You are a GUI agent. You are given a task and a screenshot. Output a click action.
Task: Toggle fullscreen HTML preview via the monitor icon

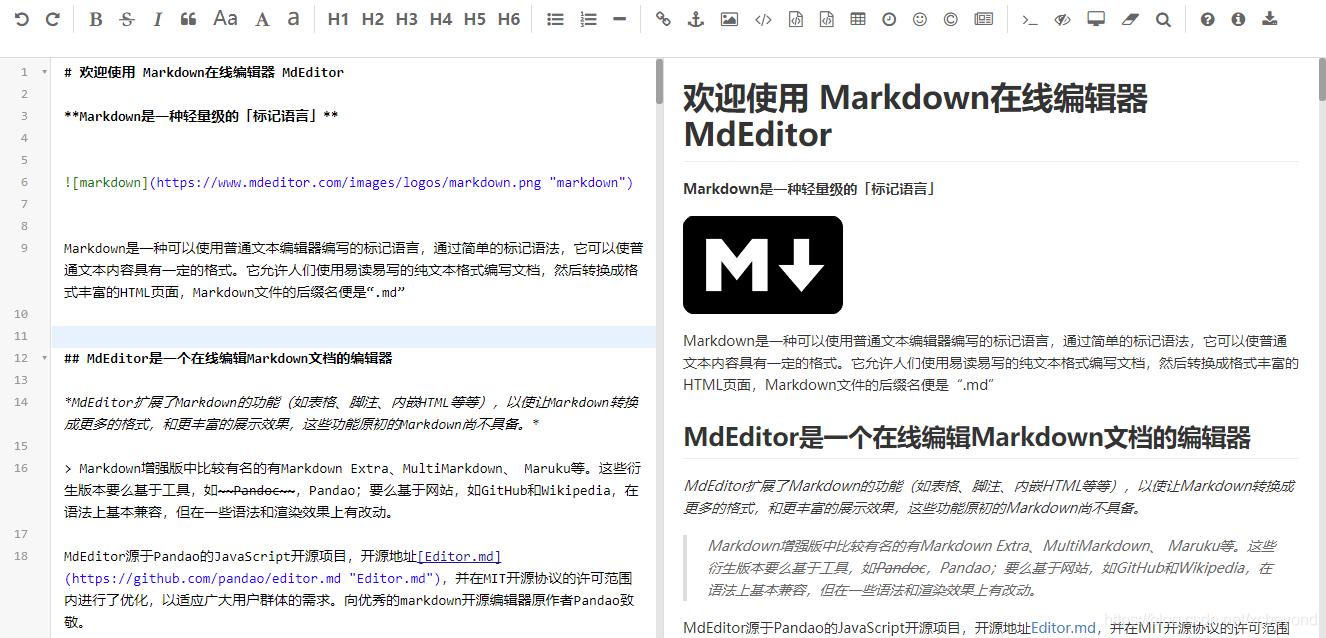[x=1096, y=19]
